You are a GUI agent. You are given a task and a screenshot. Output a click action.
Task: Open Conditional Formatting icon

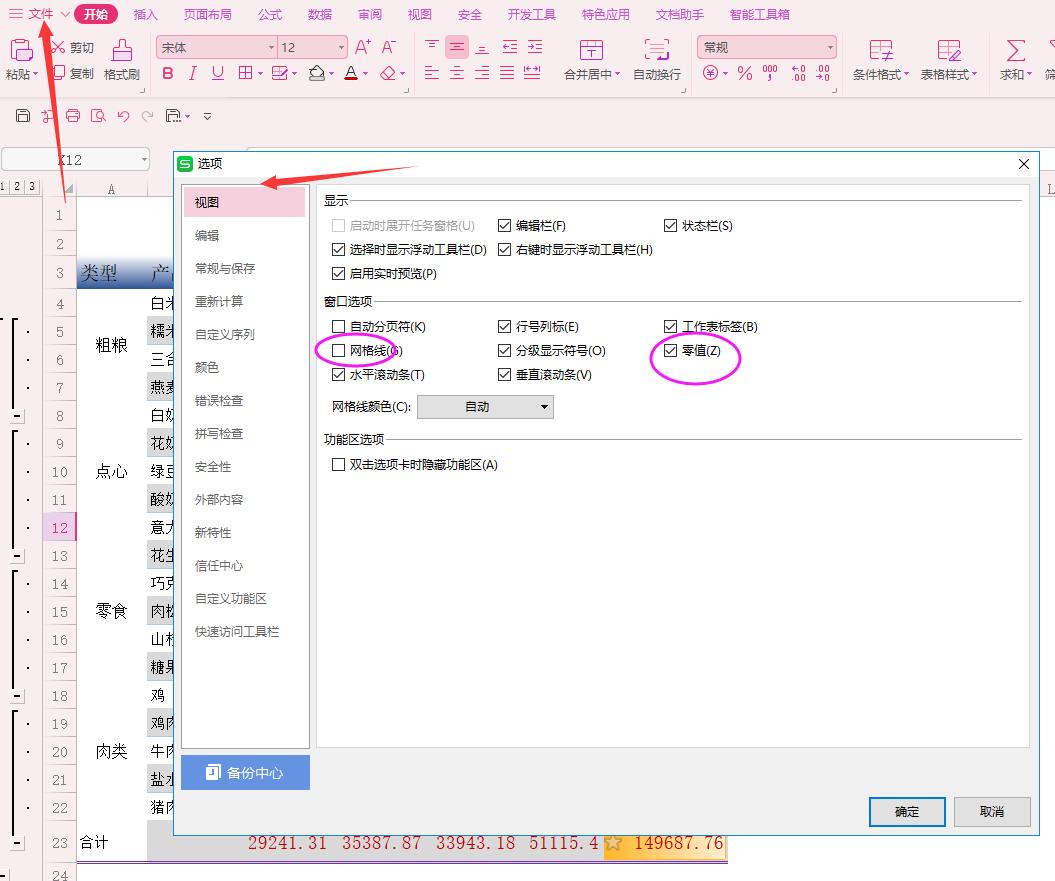pos(881,50)
